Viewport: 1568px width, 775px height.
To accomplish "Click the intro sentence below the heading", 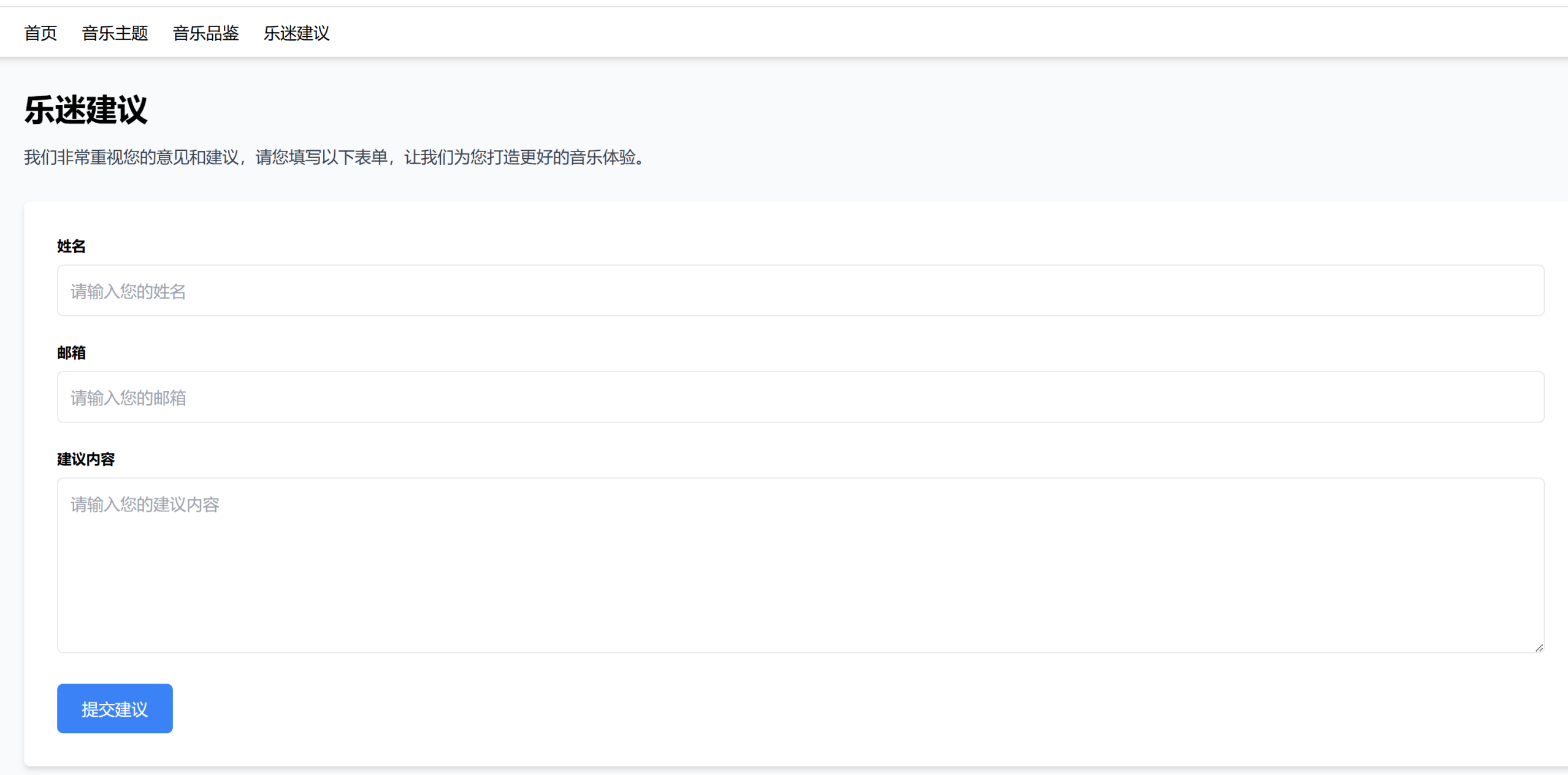I will point(334,158).
